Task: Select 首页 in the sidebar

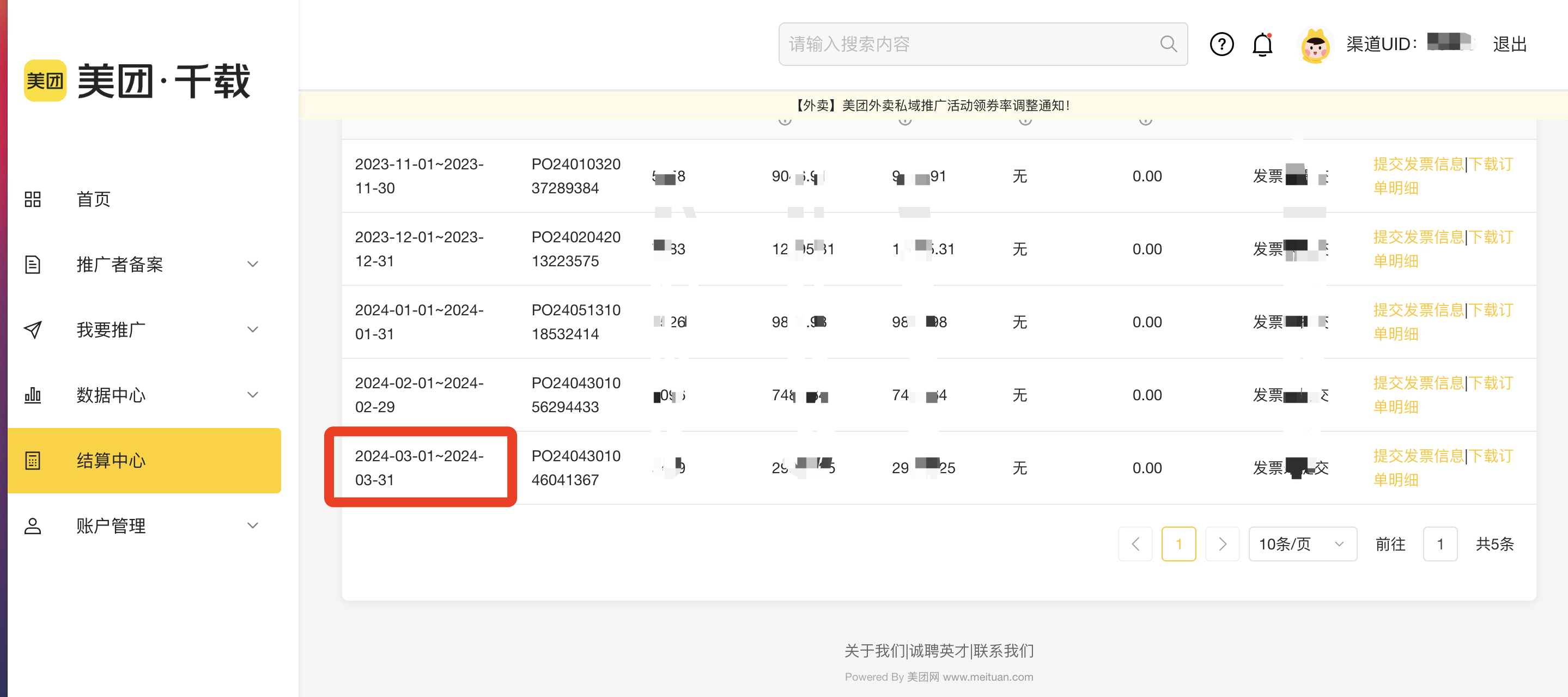Action: tap(93, 199)
